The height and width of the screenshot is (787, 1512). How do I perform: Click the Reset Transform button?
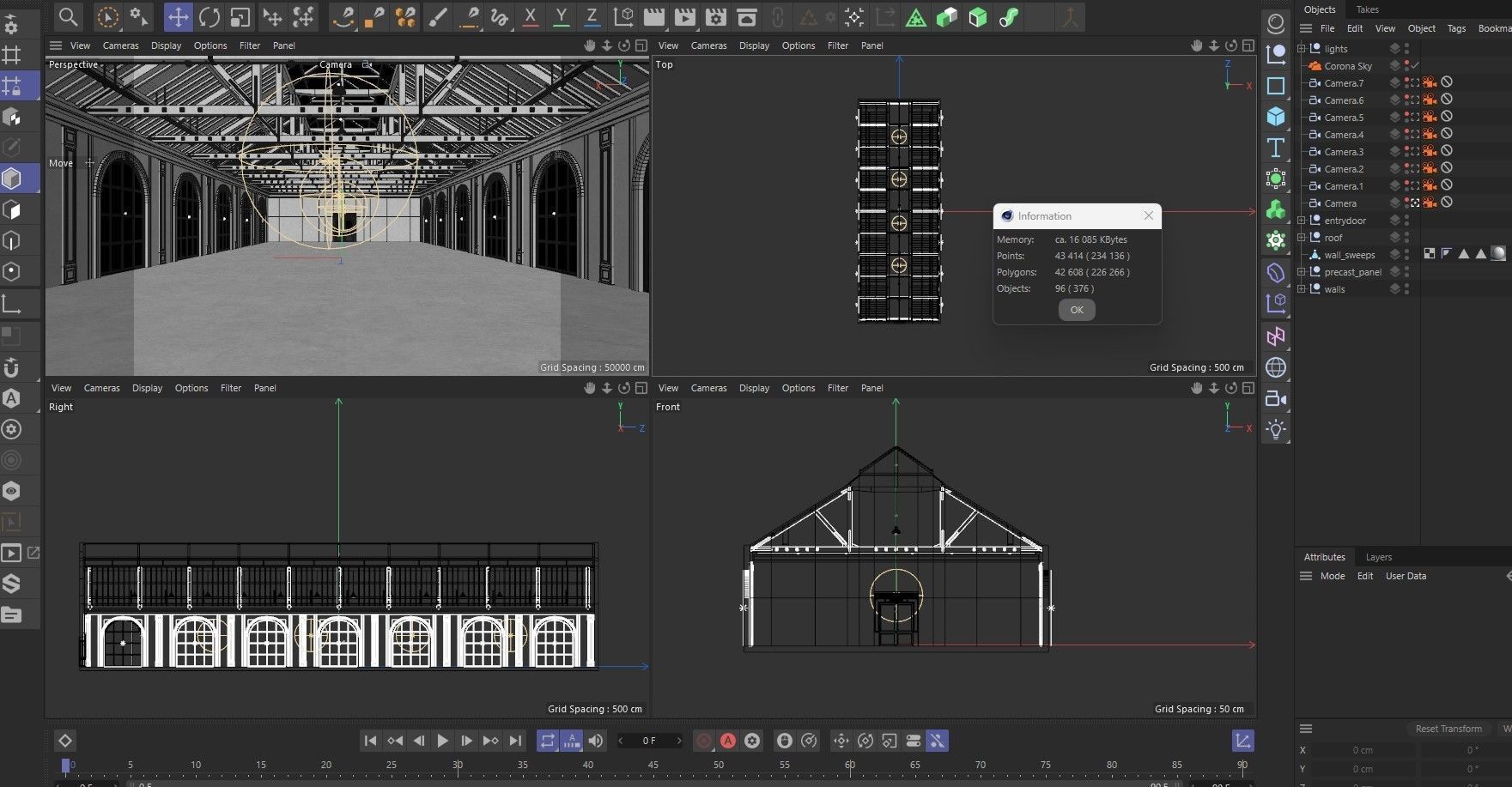click(1448, 729)
